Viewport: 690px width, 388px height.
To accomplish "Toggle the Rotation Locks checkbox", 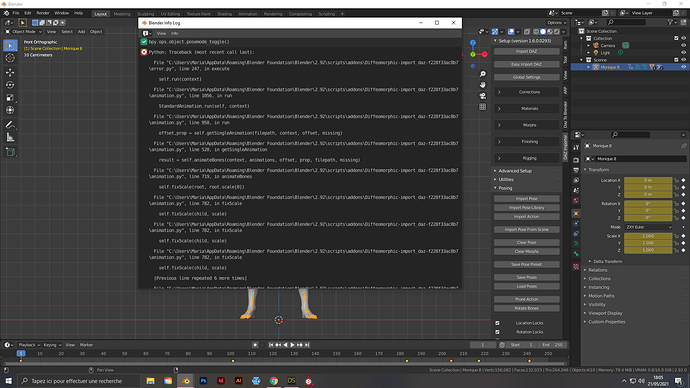I will pyautogui.click(x=497, y=332).
